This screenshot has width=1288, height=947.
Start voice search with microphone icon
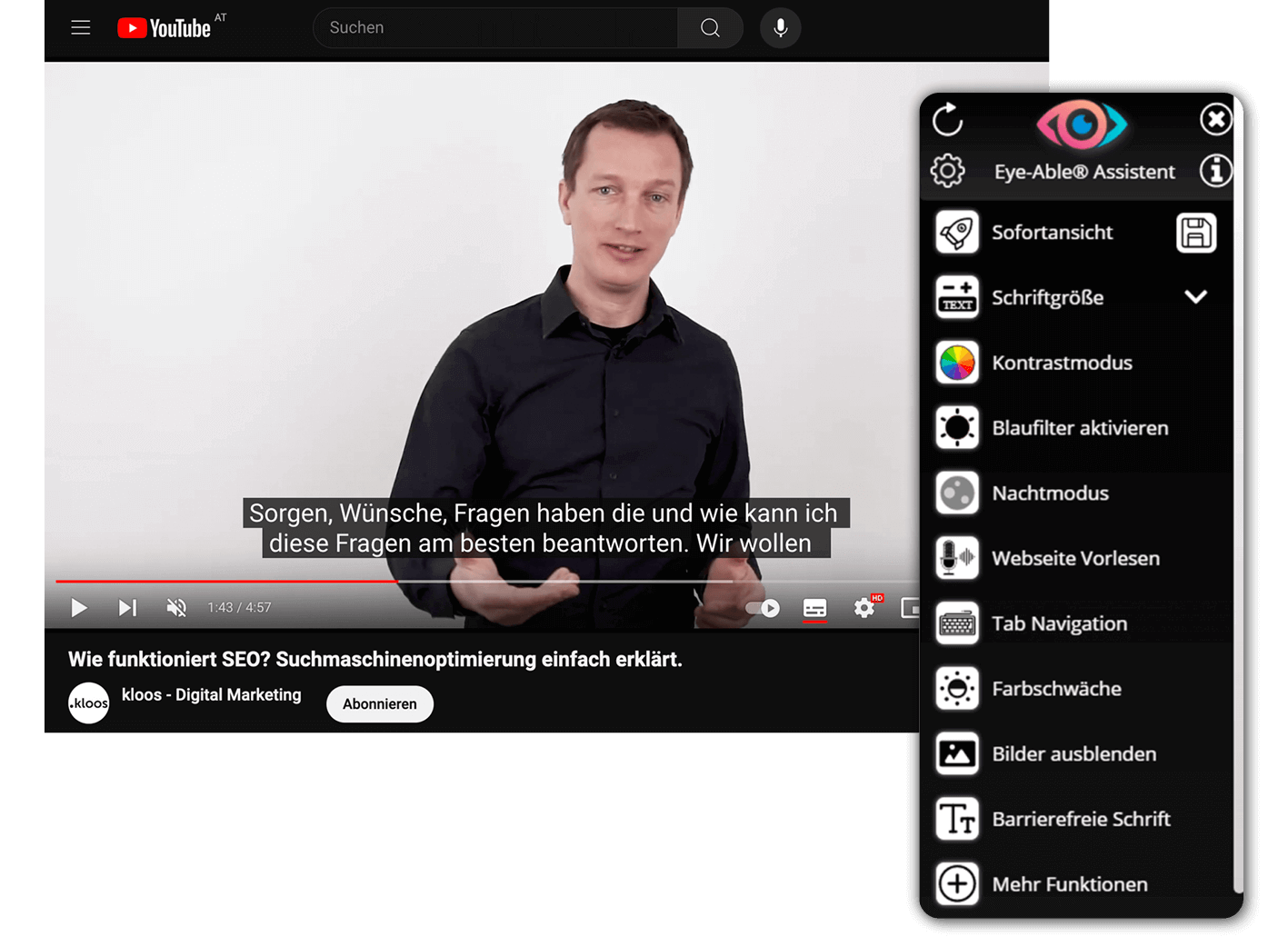click(780, 28)
